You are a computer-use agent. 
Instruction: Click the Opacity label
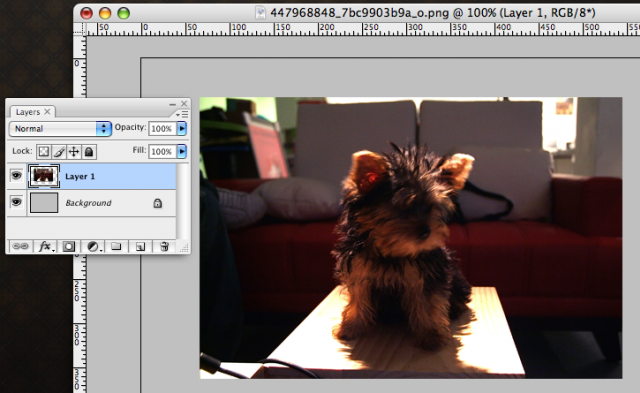[x=130, y=127]
